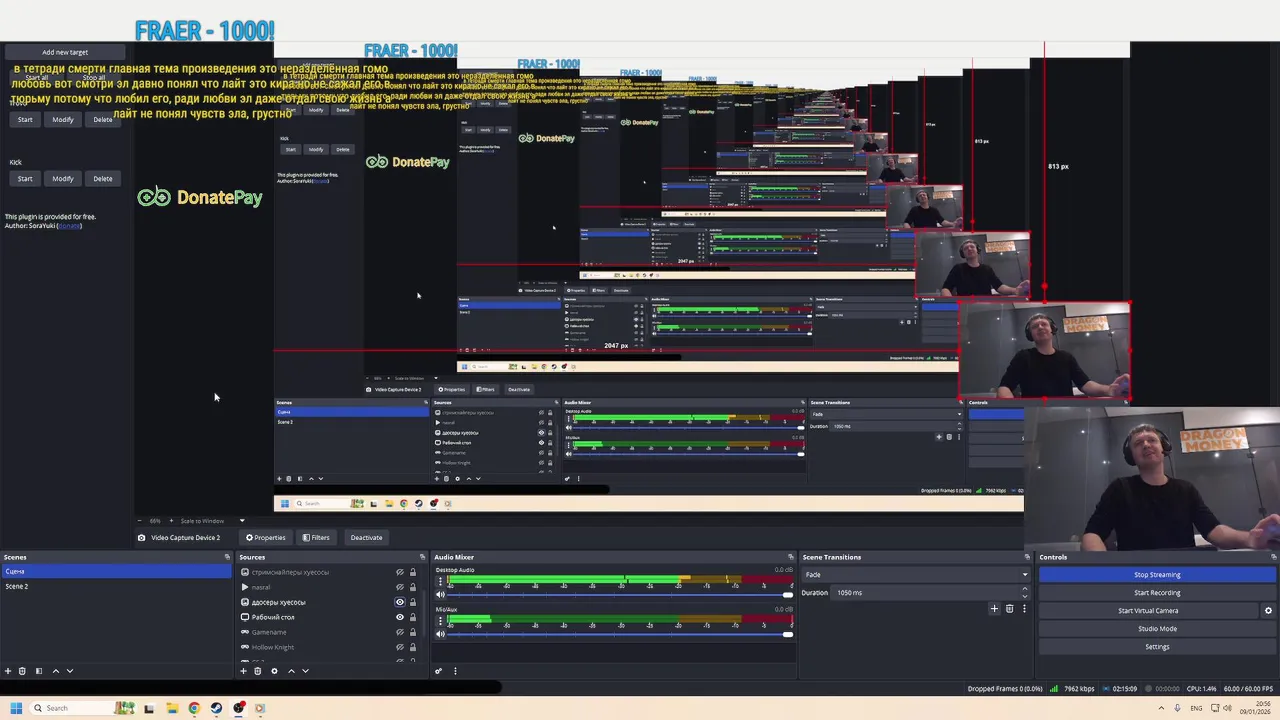Image resolution: width=1280 pixels, height=720 pixels.
Task: Show the 'Hollow Knight' source
Action: 400,647
